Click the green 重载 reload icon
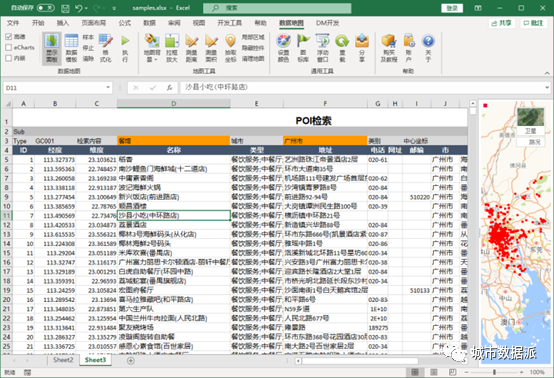554x378 pixels. point(342,48)
